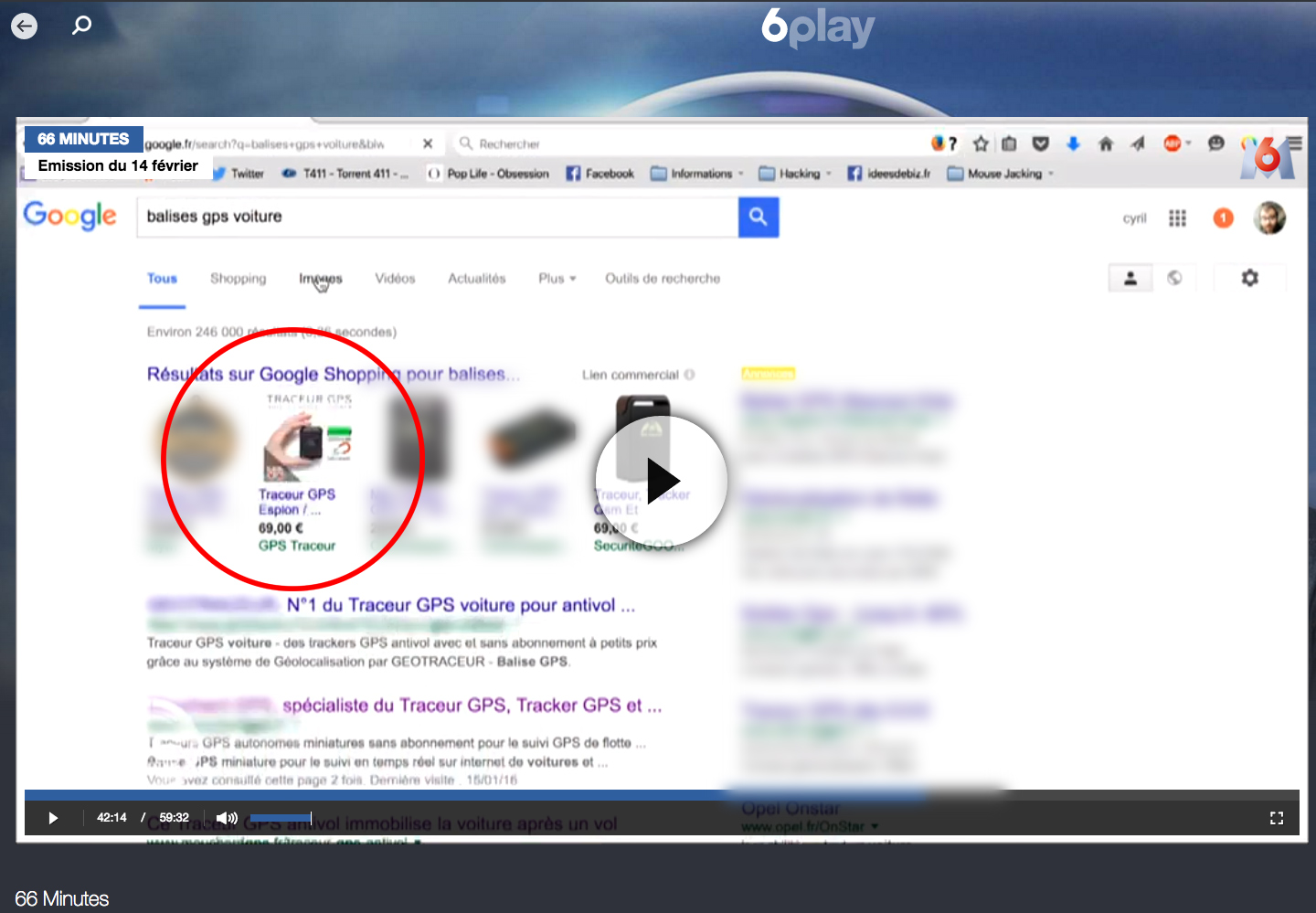Open browser downloads arrow icon
The image size is (1316, 913).
click(1073, 143)
